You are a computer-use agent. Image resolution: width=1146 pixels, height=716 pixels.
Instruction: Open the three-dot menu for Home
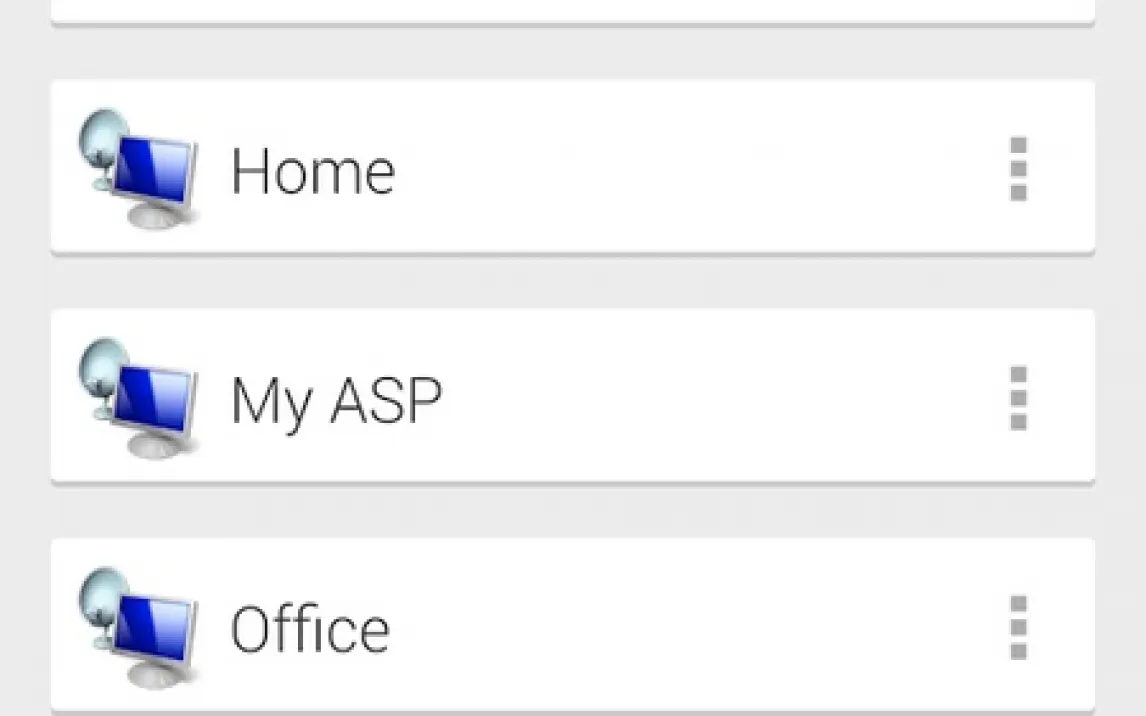coord(1018,168)
